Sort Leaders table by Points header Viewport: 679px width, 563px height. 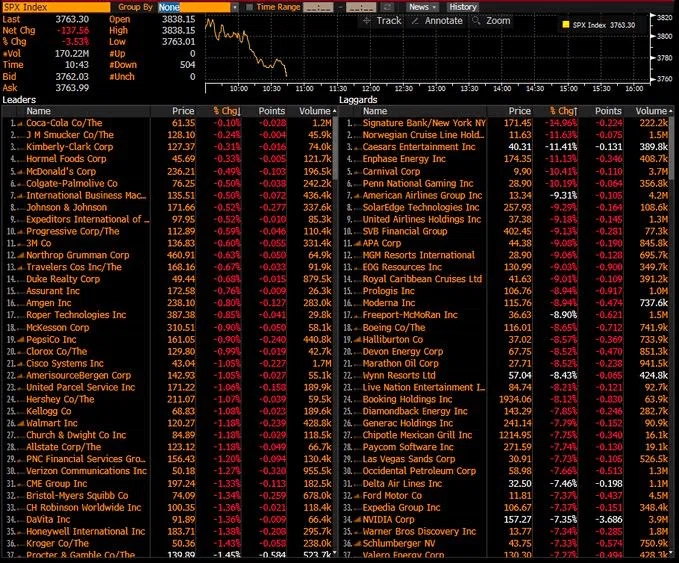tap(272, 111)
